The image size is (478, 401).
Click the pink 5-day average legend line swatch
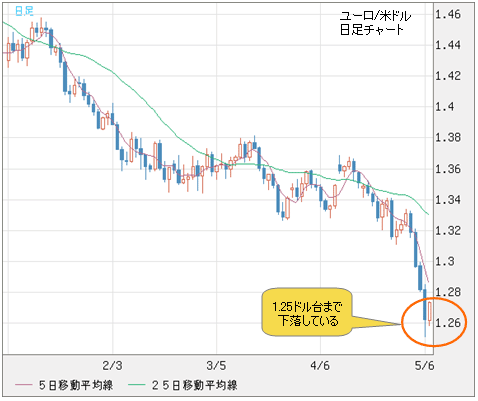[24, 385]
